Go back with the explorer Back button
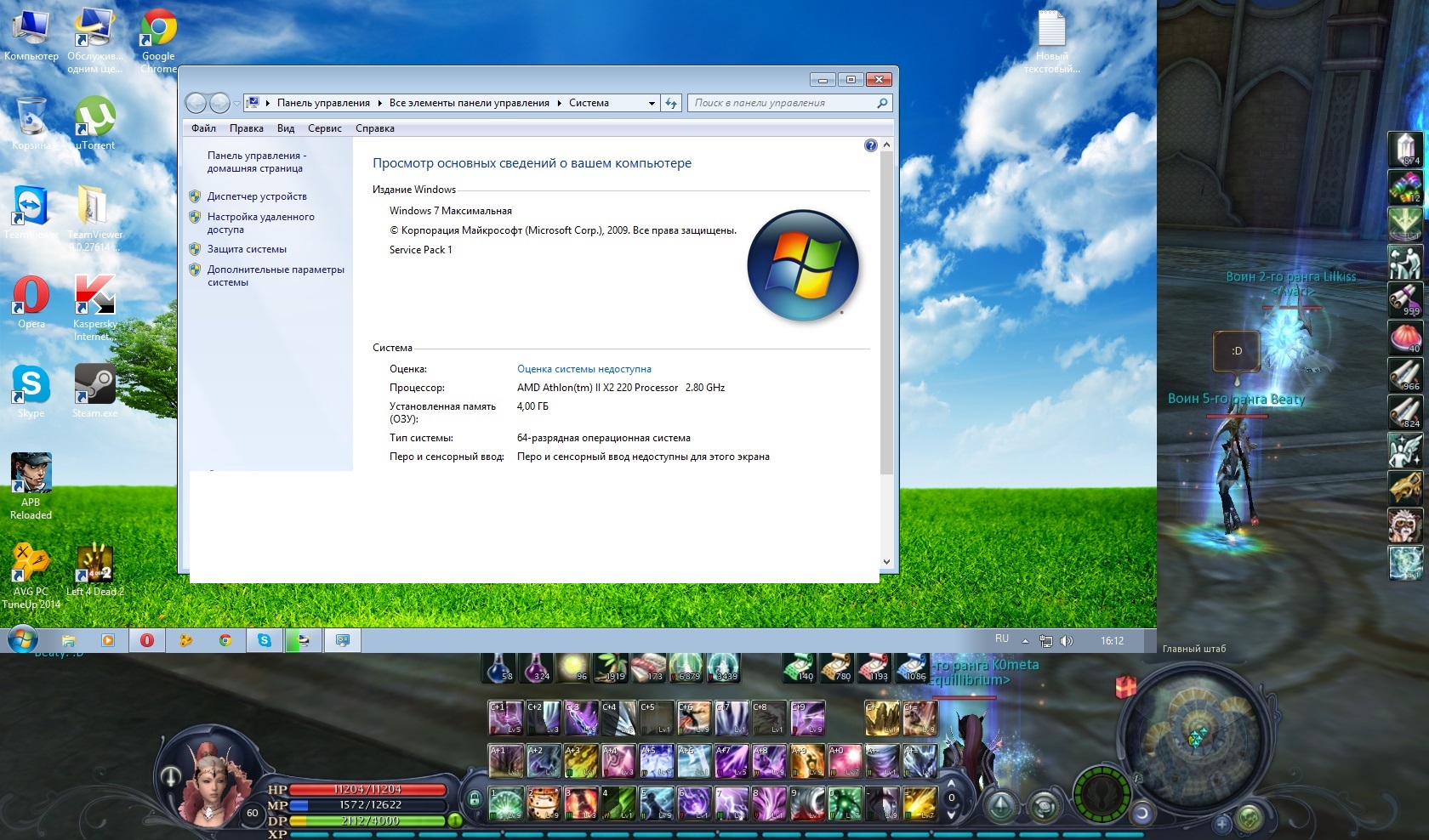Image resolution: width=1429 pixels, height=840 pixels. click(196, 103)
